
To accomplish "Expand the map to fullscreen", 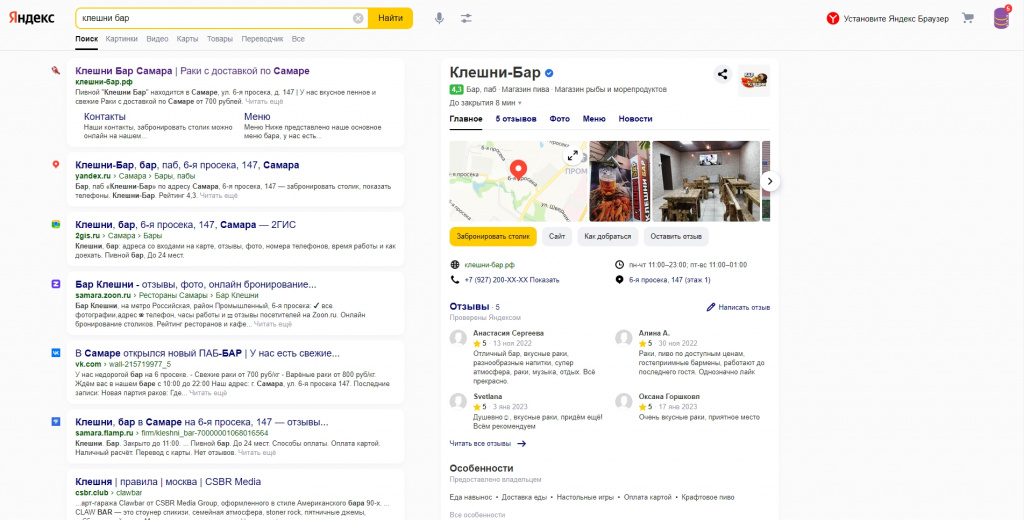I will (573, 155).
